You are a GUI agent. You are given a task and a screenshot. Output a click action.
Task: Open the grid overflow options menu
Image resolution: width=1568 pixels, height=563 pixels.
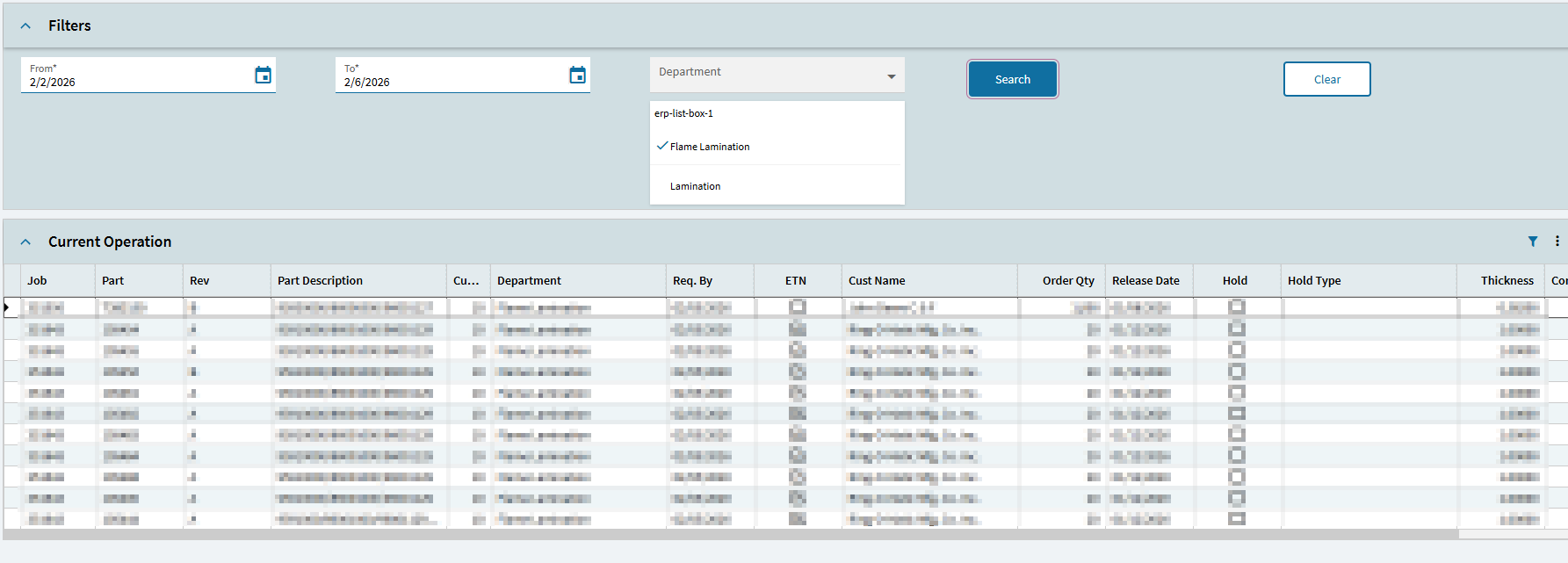(x=1557, y=242)
